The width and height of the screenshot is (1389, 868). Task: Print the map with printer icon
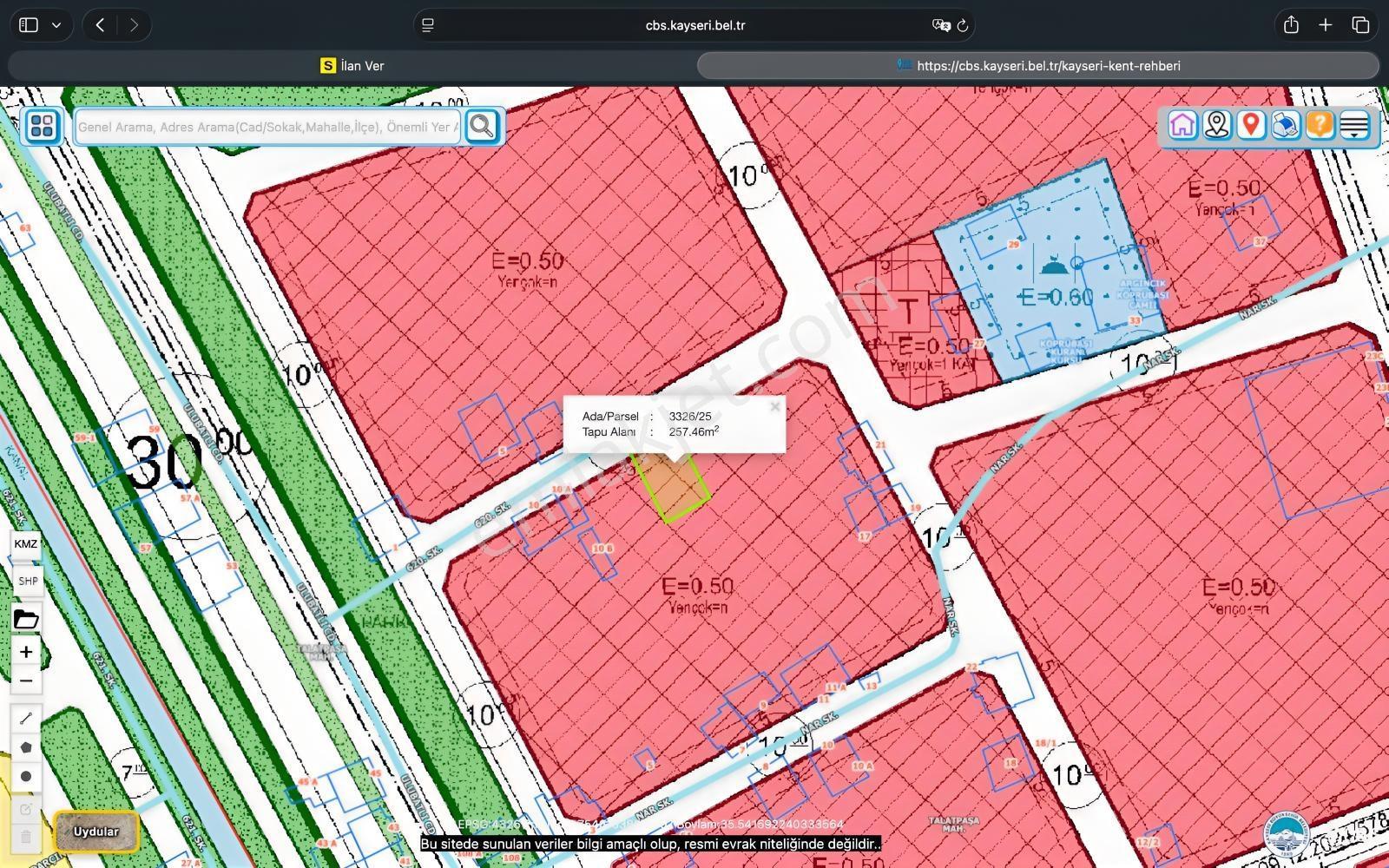[1285, 125]
